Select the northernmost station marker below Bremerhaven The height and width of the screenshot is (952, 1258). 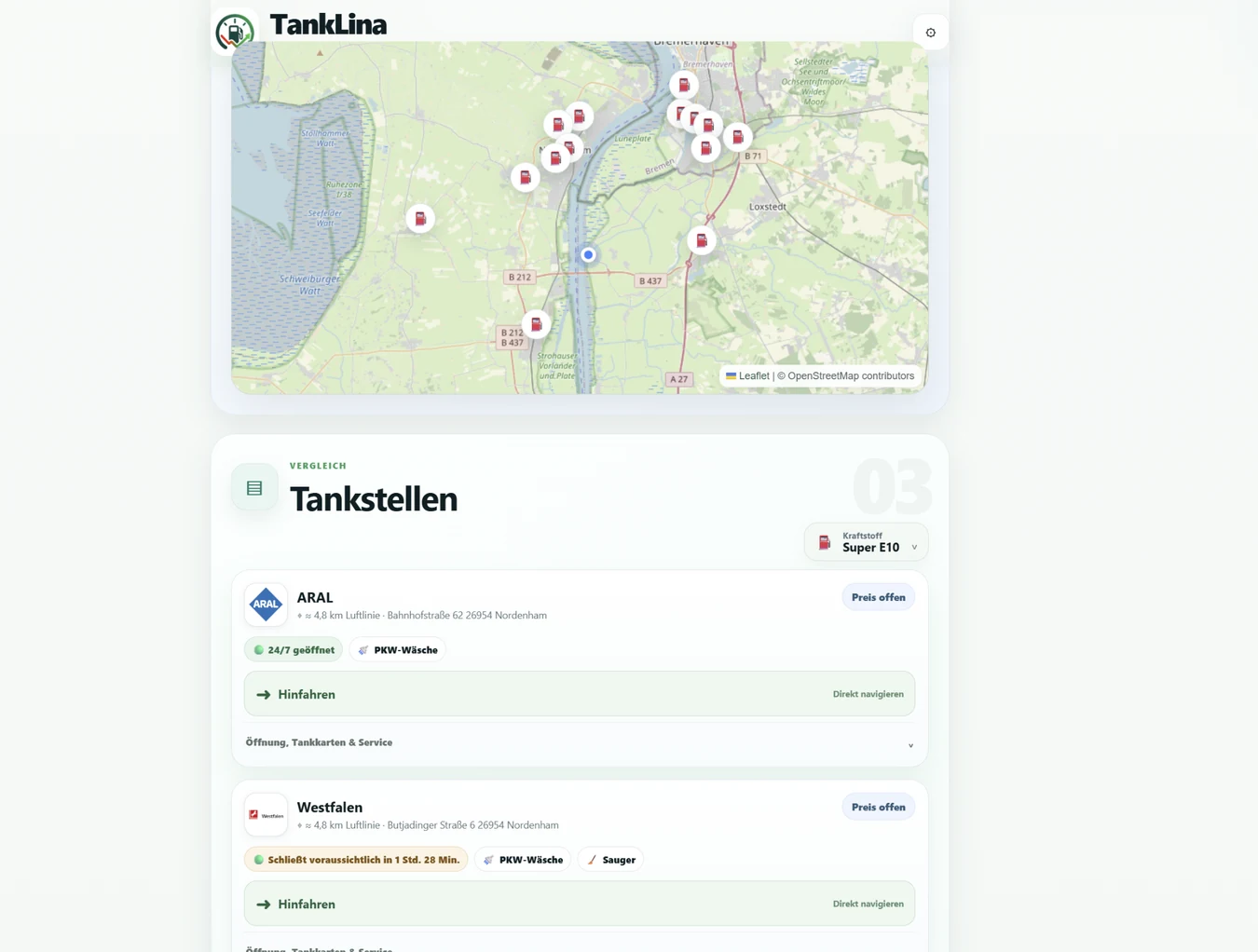(684, 85)
